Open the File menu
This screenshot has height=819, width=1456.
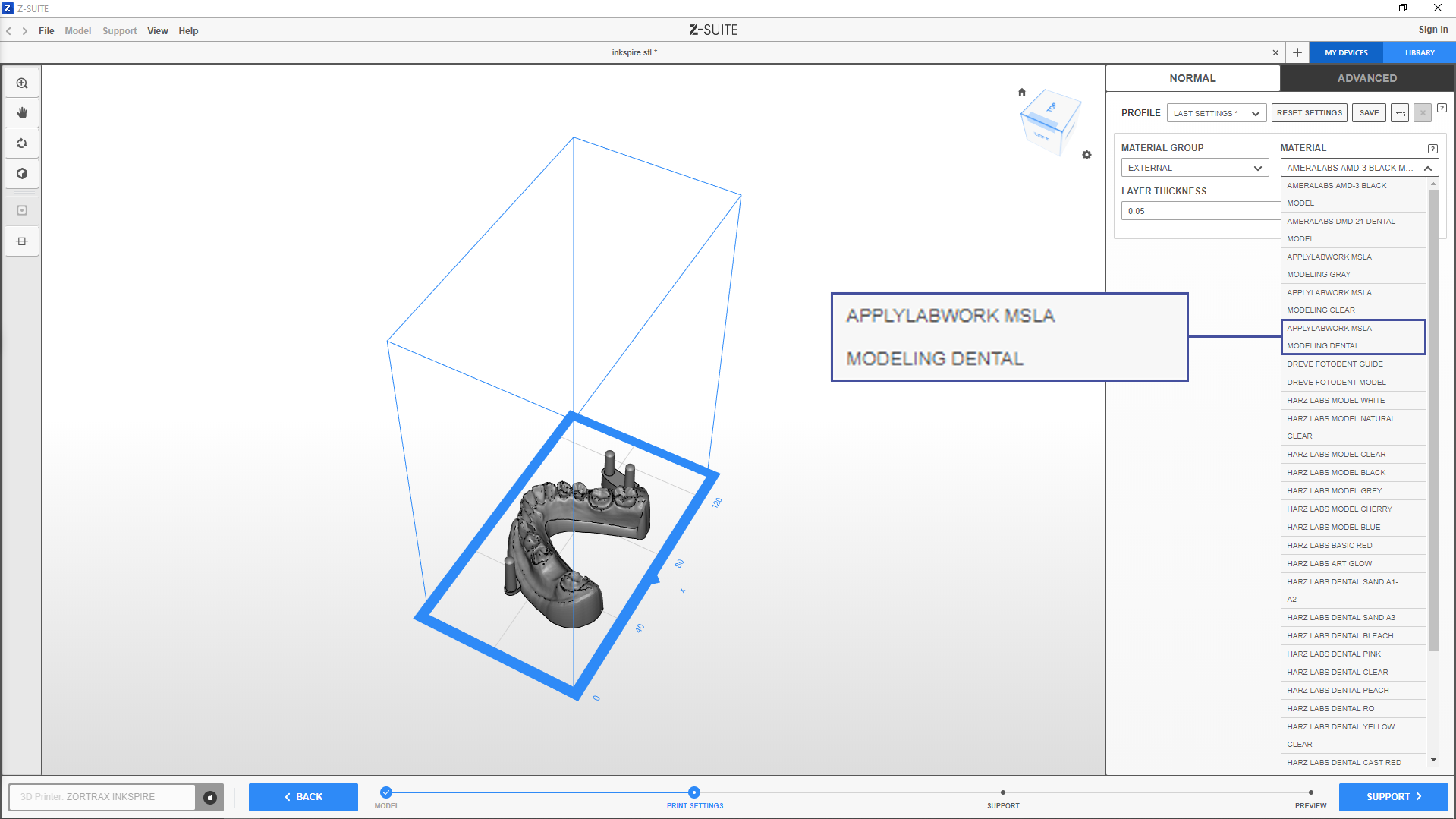click(x=46, y=31)
